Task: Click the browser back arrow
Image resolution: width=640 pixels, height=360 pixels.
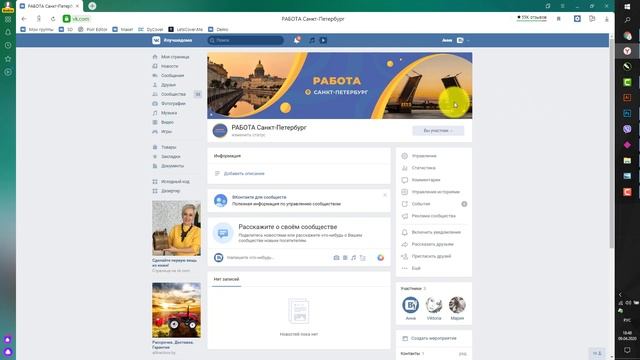Action: point(24,19)
